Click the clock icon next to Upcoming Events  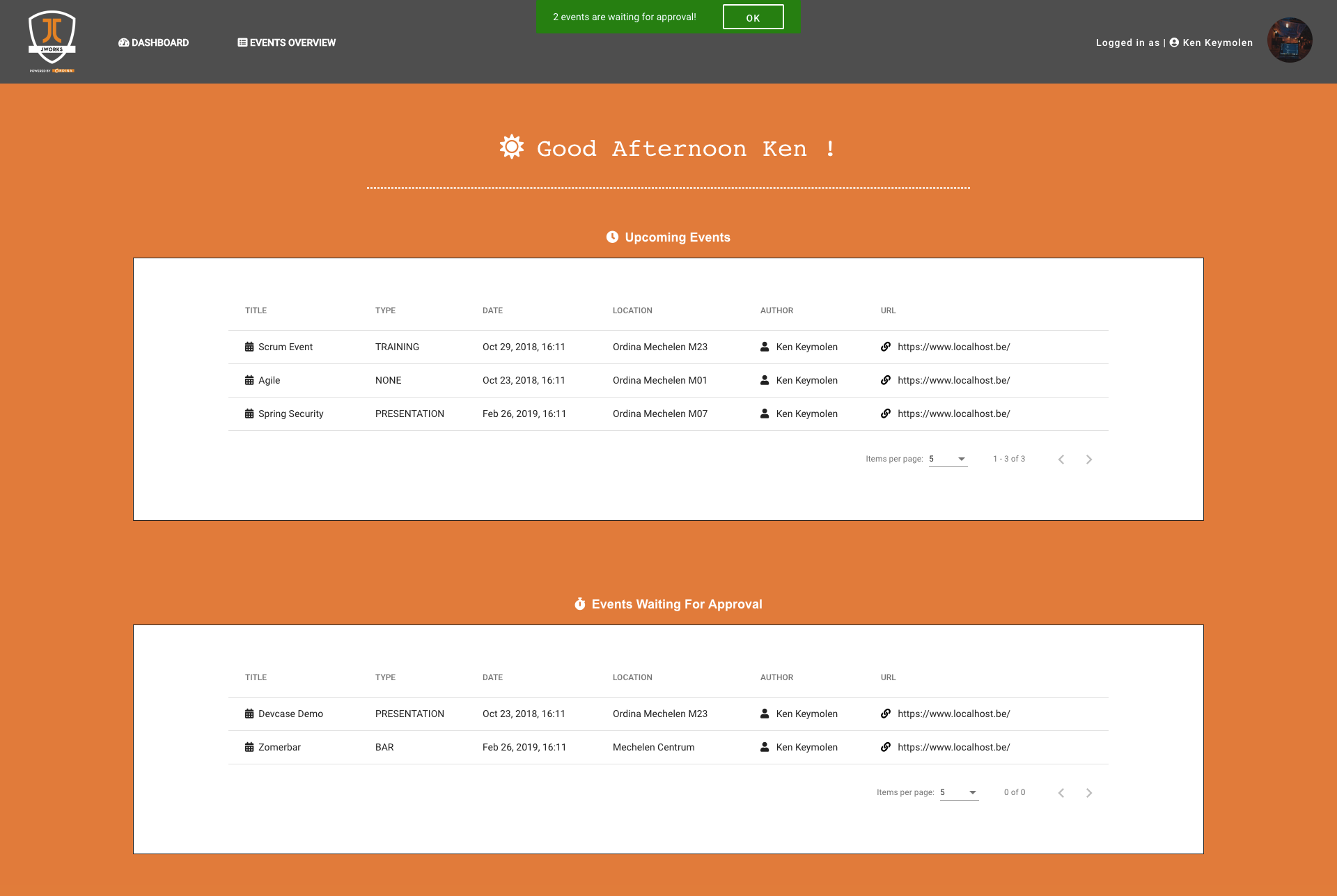click(612, 237)
